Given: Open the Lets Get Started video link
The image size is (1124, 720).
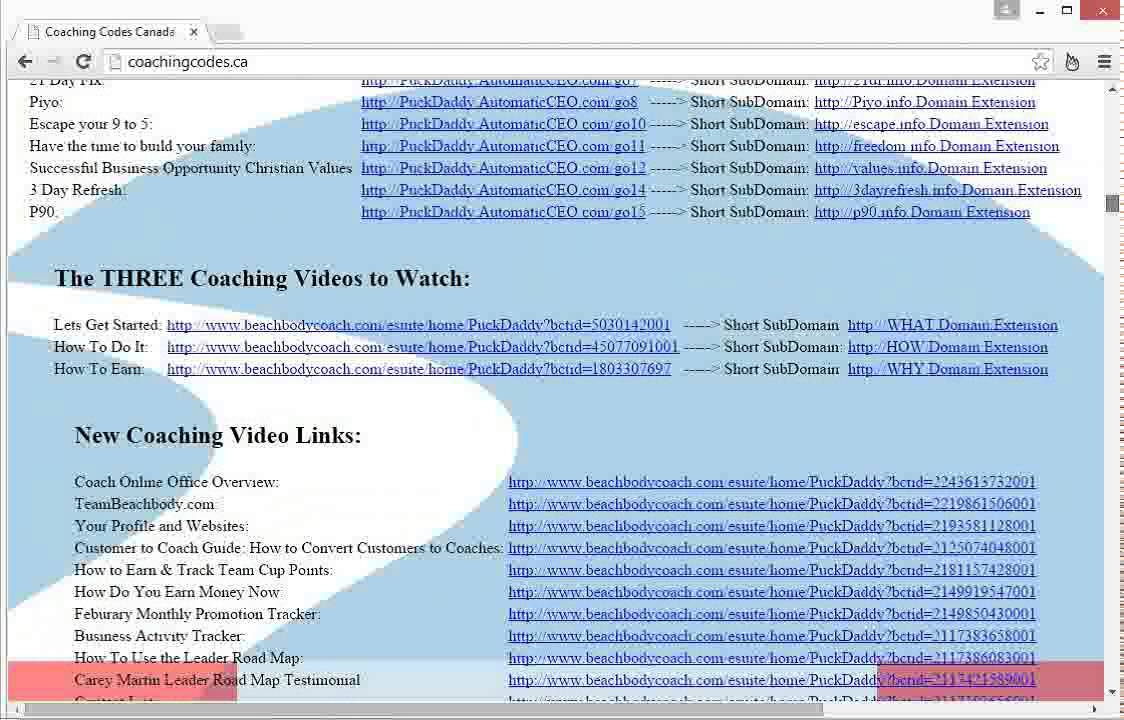Looking at the screenshot, I should click(419, 325).
